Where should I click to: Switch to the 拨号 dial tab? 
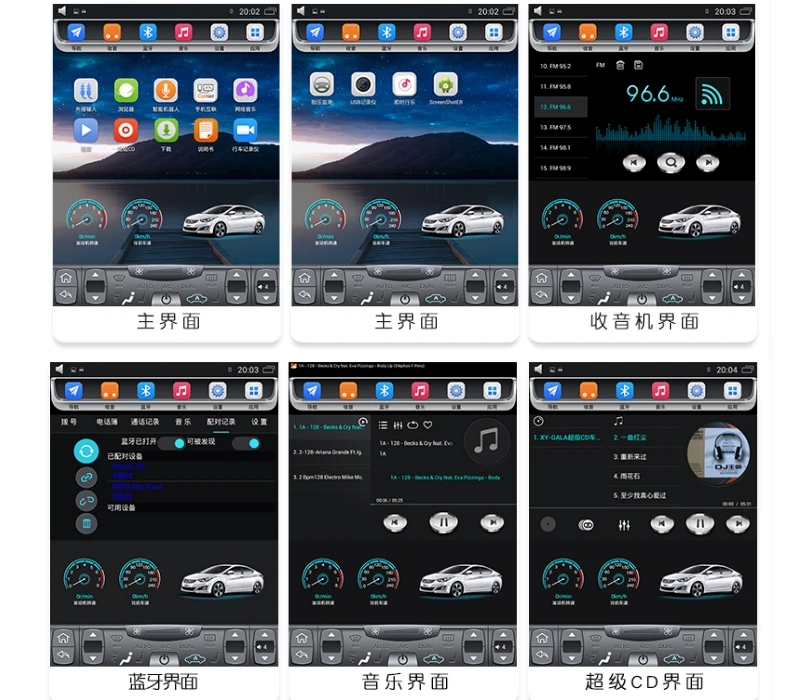click(69, 422)
